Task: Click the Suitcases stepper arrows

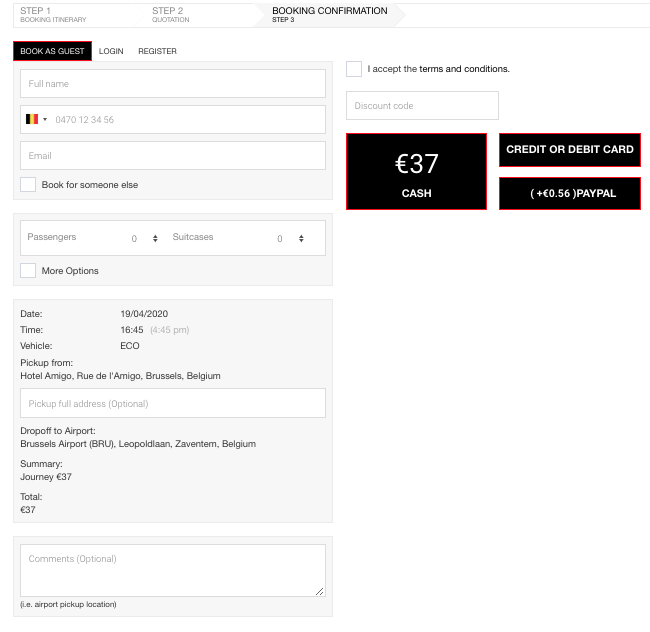Action: pyautogui.click(x=301, y=238)
